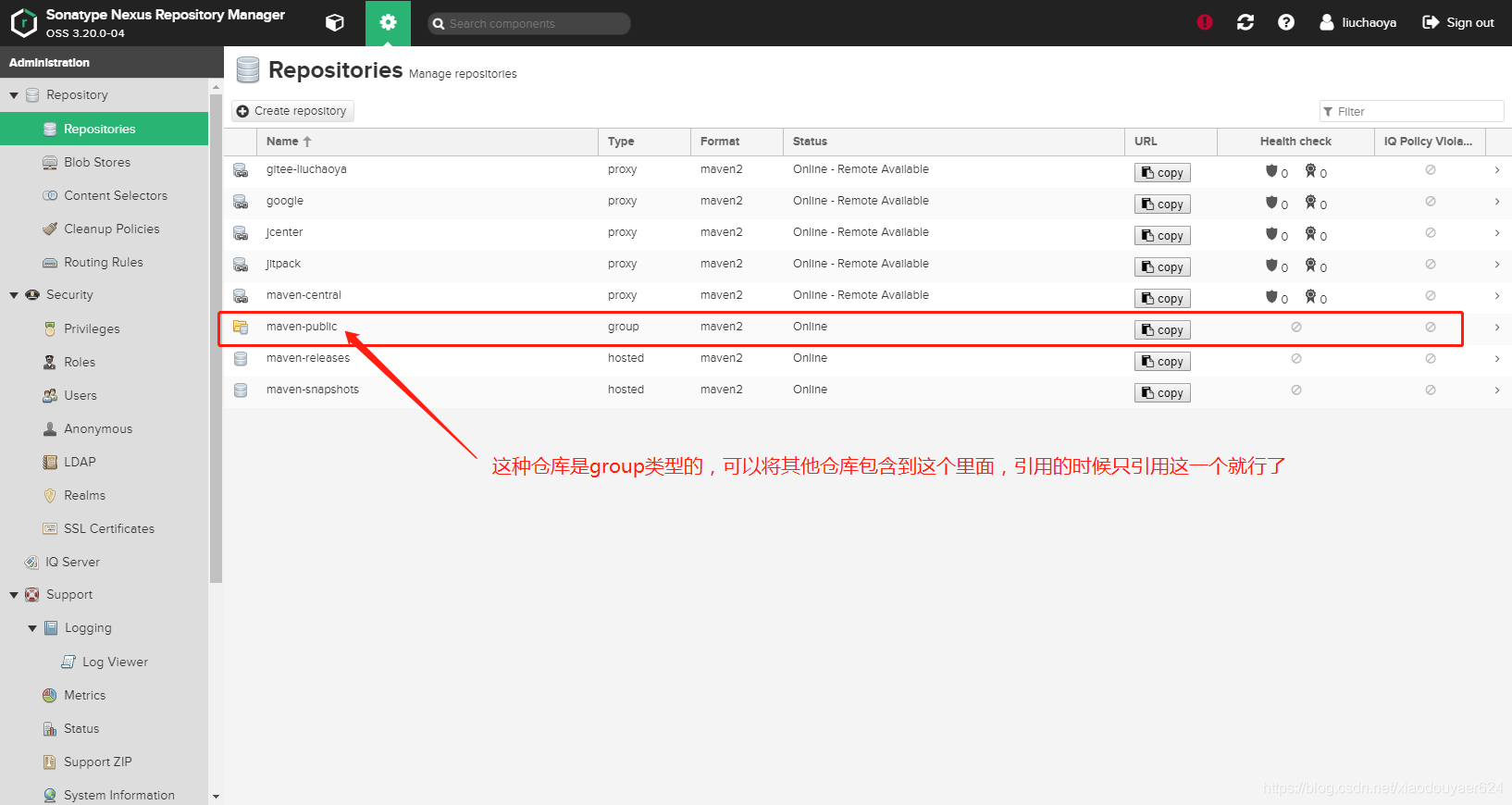Copy URL of maven-central repository
1512x805 pixels.
coord(1162,299)
